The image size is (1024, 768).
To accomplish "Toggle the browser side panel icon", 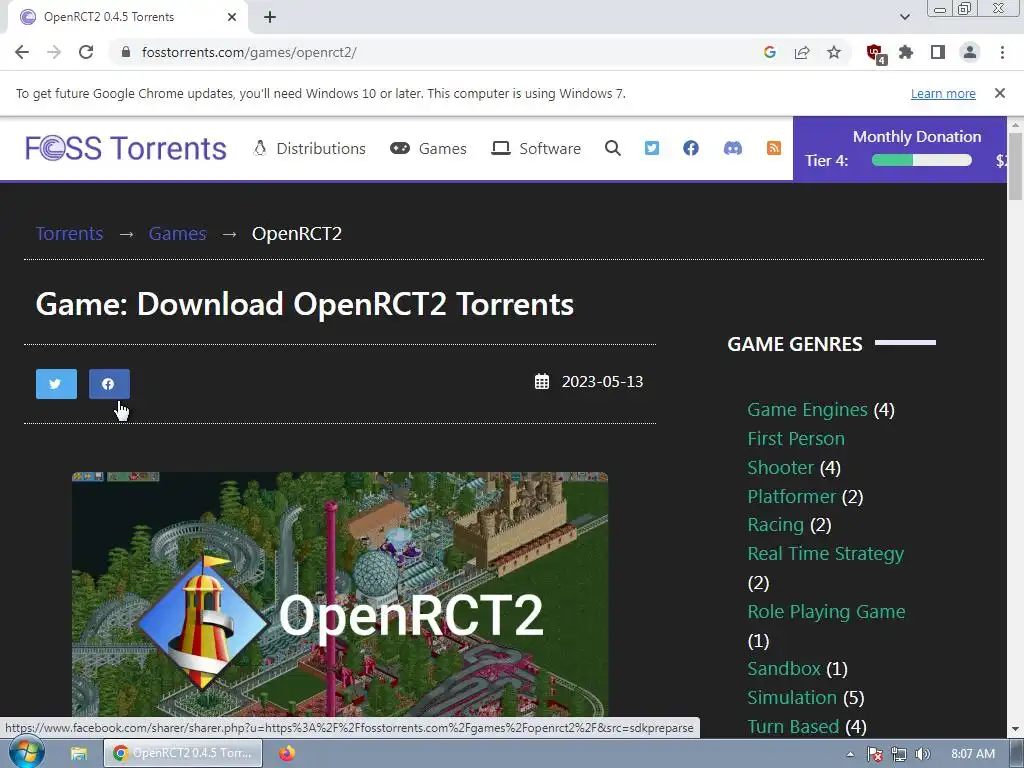I will (x=938, y=52).
